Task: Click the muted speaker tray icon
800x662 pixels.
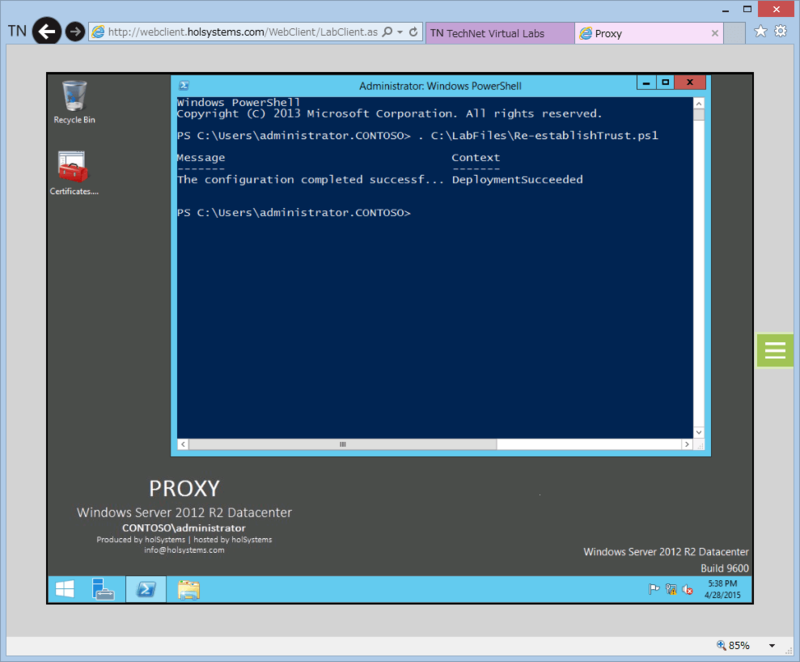Action: tap(688, 590)
